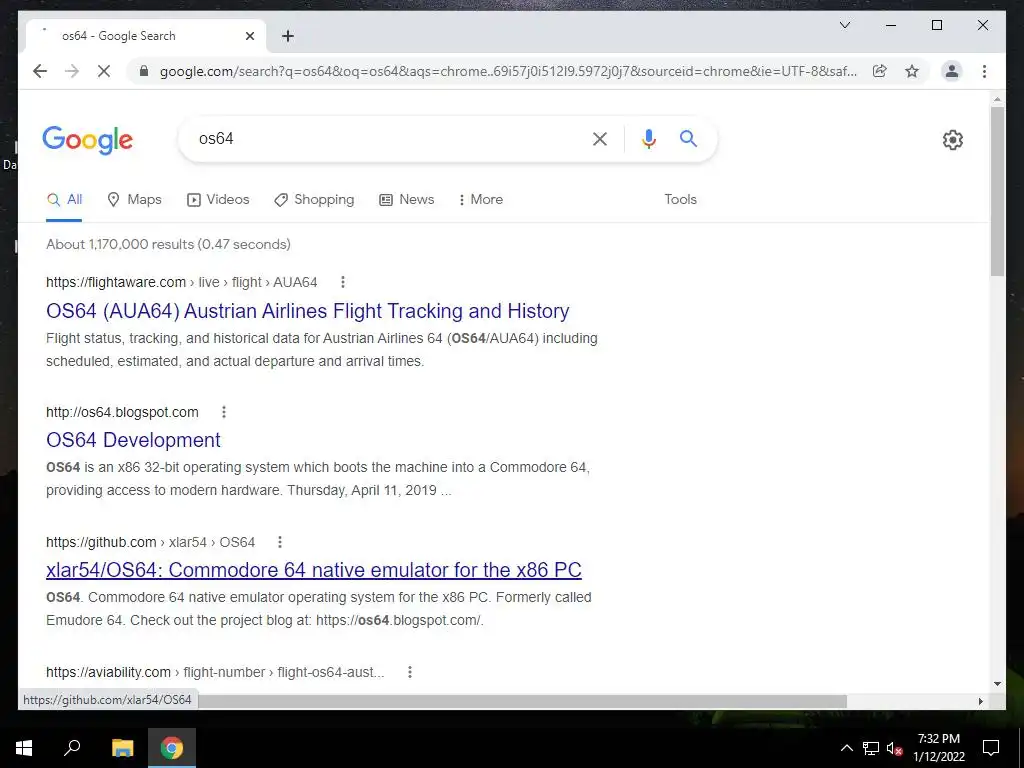Screen dimensions: 1024x768
Task: Click the scroll up arrow
Action: [997, 99]
